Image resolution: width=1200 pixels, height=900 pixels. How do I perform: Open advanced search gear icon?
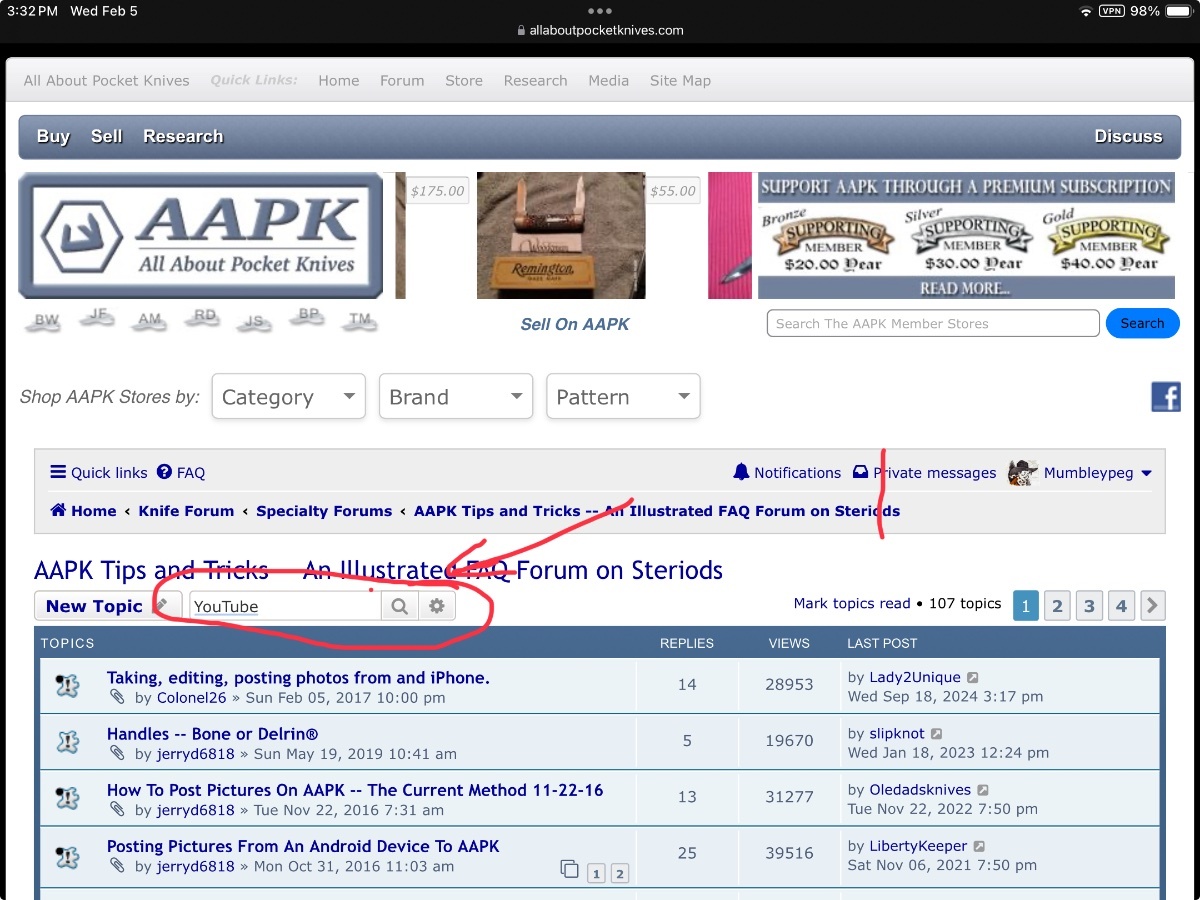click(x=436, y=606)
